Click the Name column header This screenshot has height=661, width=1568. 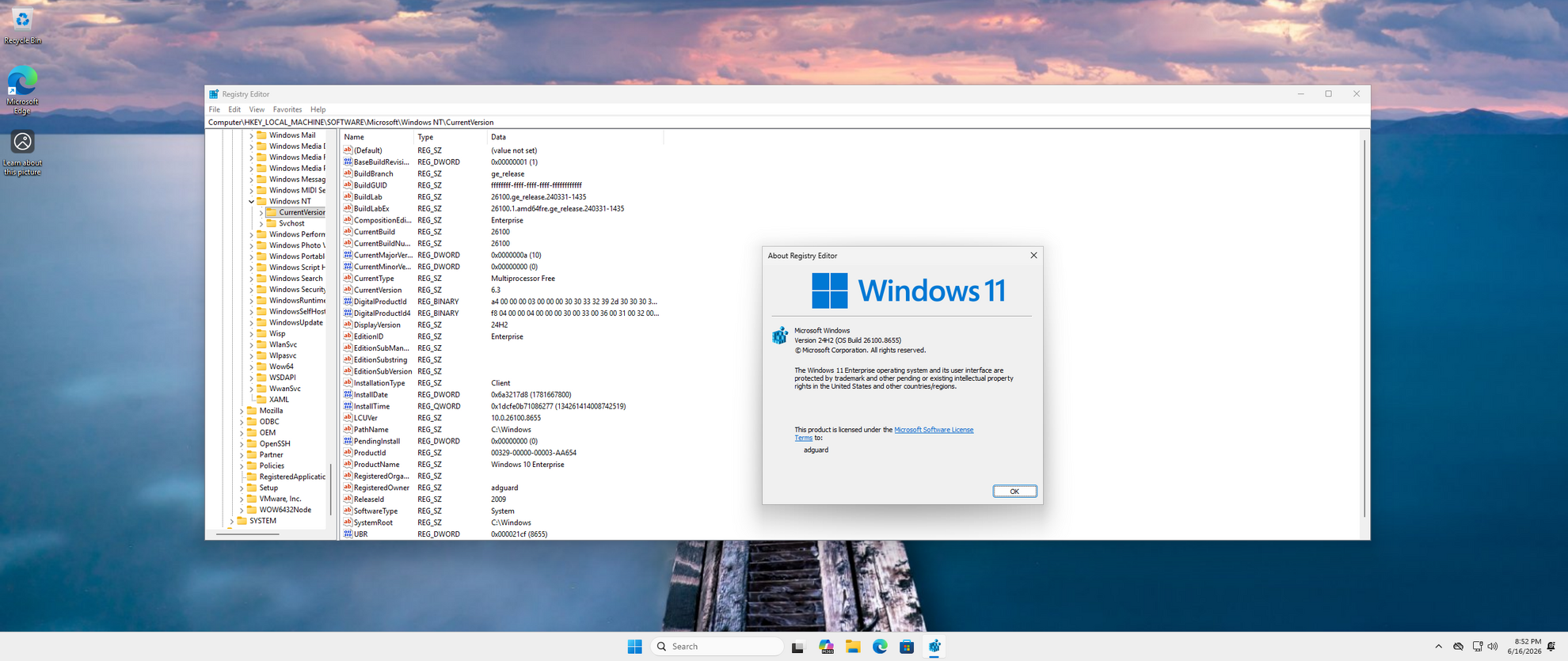pyautogui.click(x=377, y=137)
